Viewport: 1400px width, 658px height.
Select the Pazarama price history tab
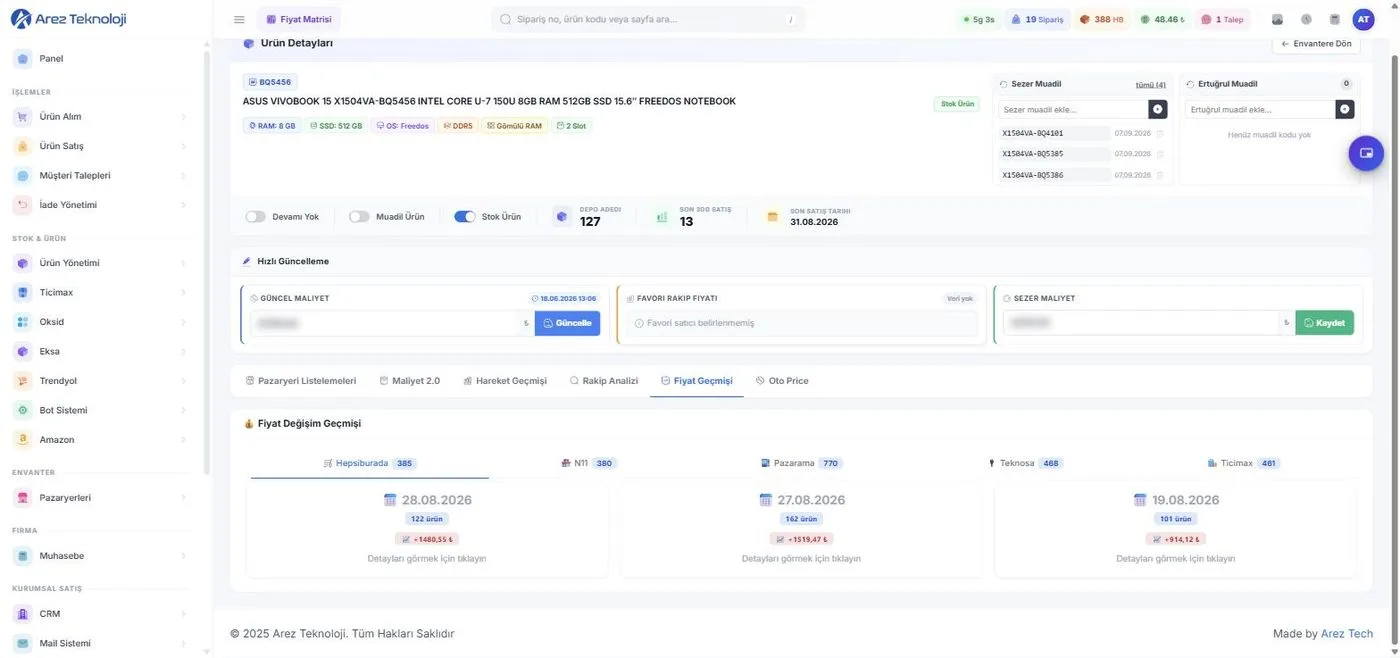[802, 463]
